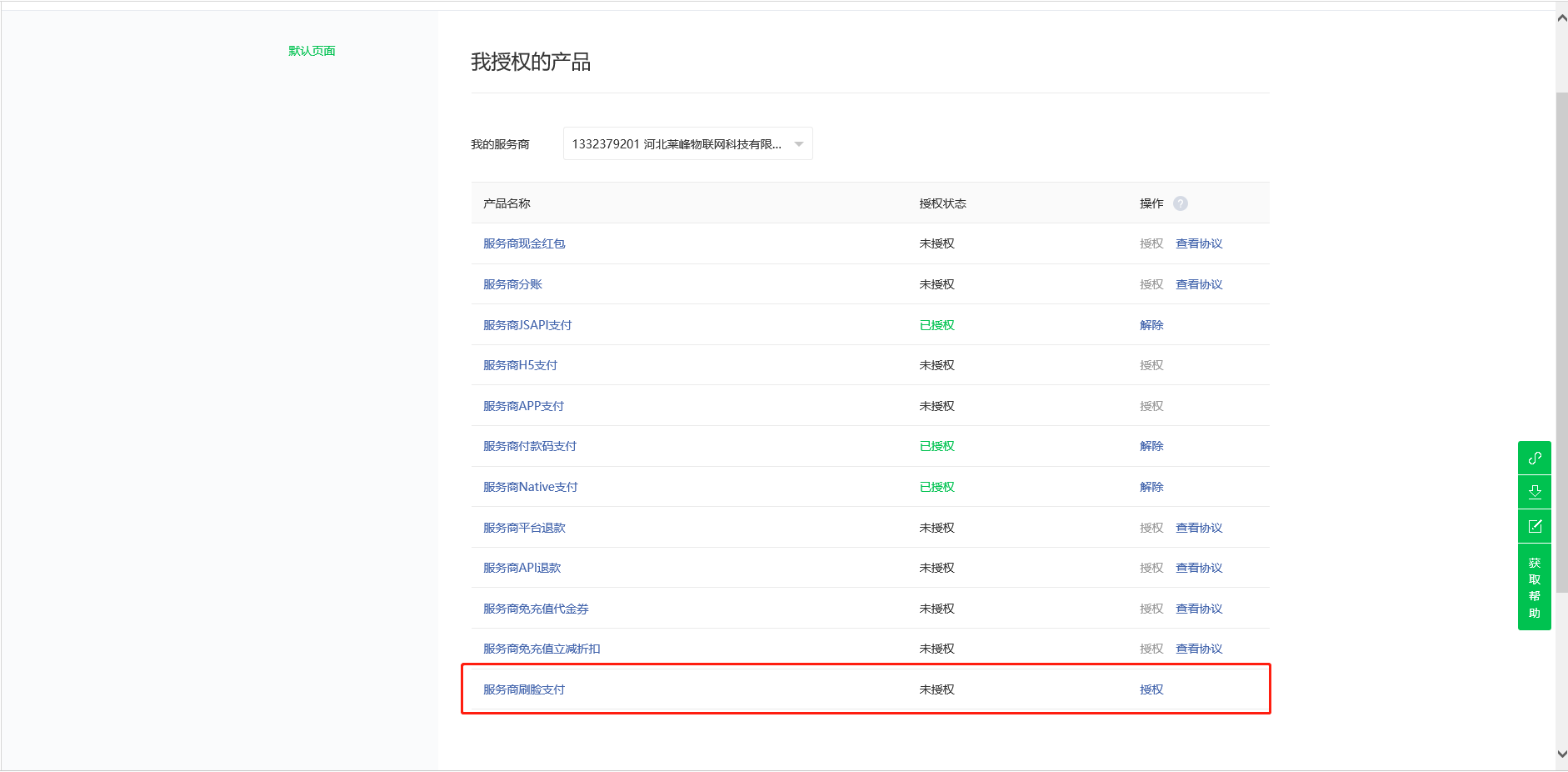Click the download icon in green sidebar

(x=1535, y=492)
